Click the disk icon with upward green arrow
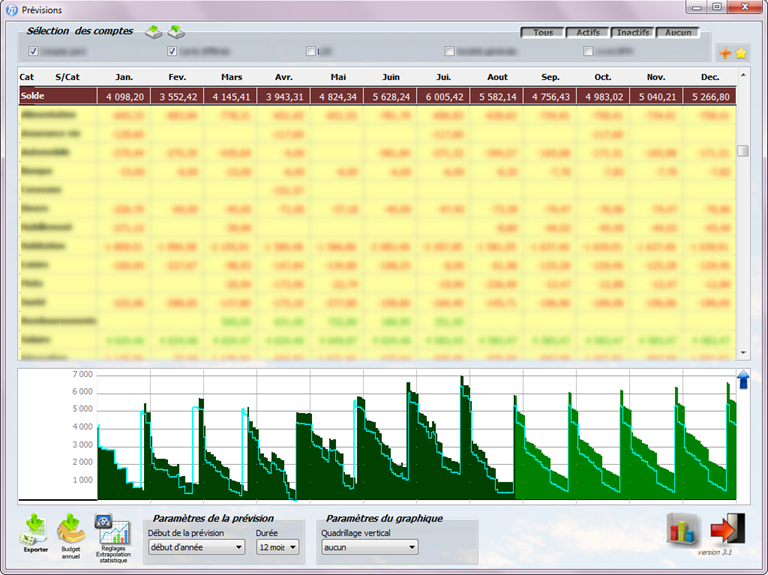Viewport: 768px width, 575px height. [x=176, y=32]
